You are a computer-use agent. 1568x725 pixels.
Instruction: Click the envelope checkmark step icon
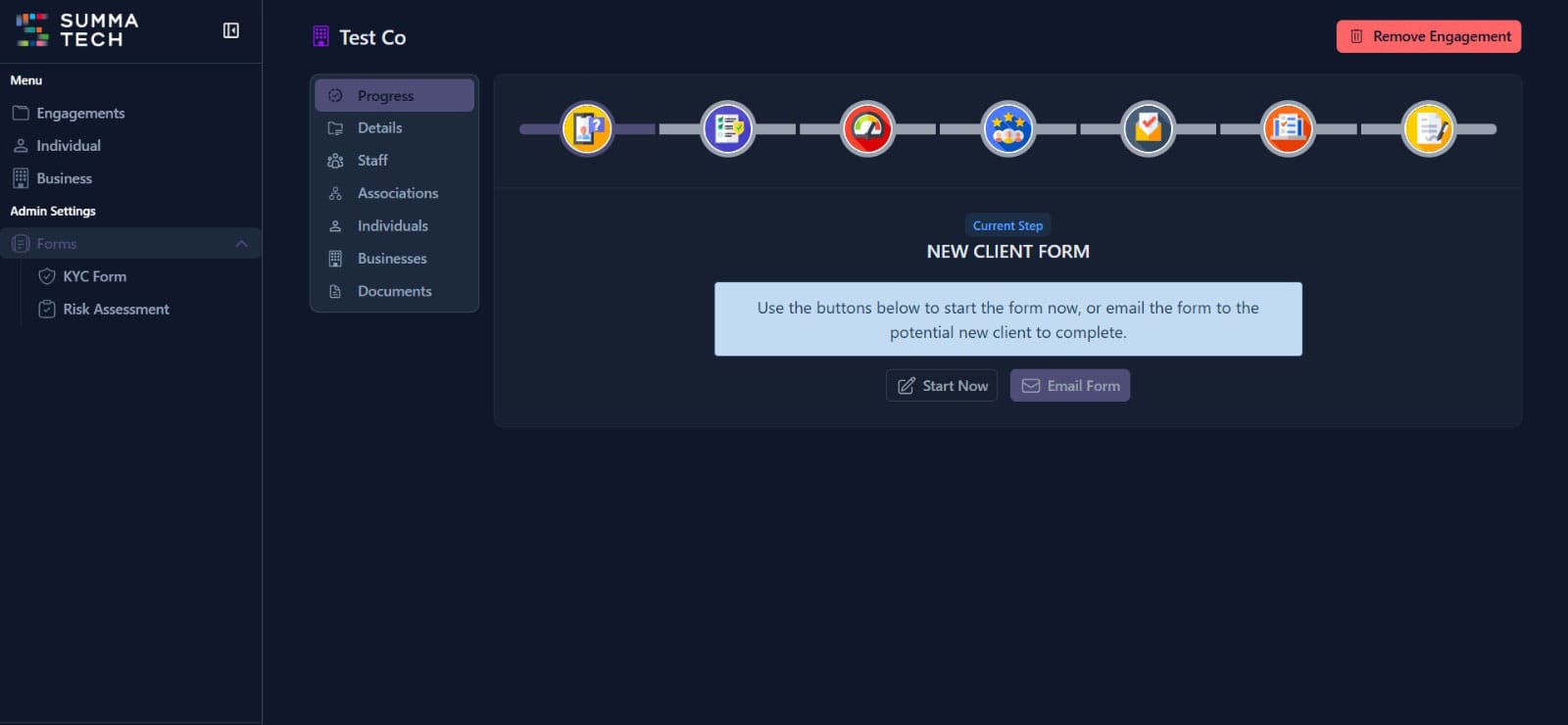1149,128
